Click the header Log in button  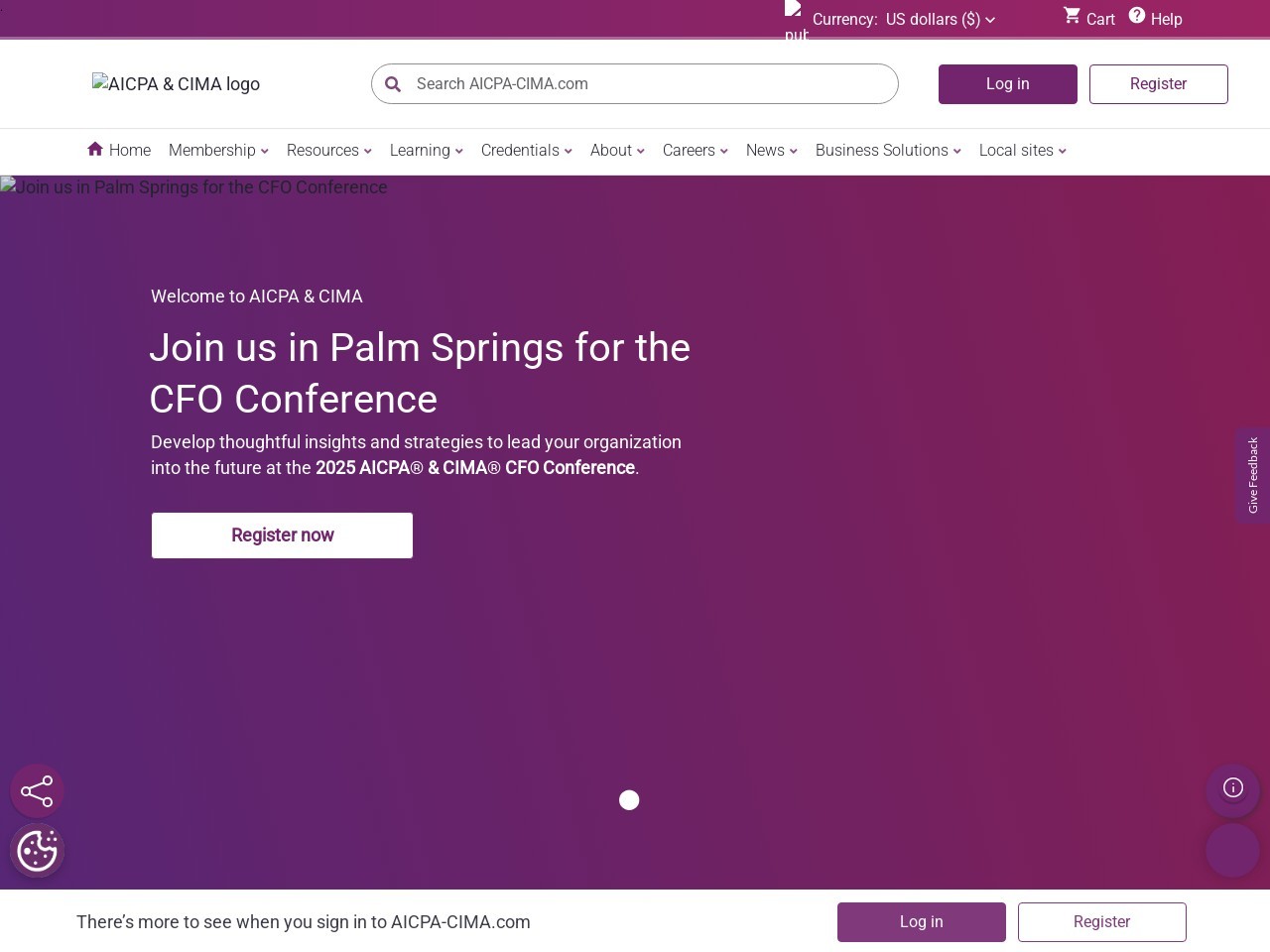pyautogui.click(x=1008, y=84)
